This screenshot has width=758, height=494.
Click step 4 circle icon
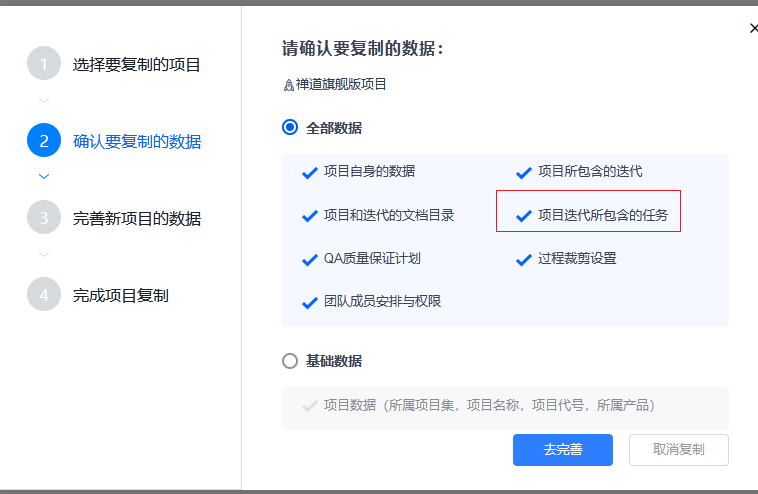44,295
